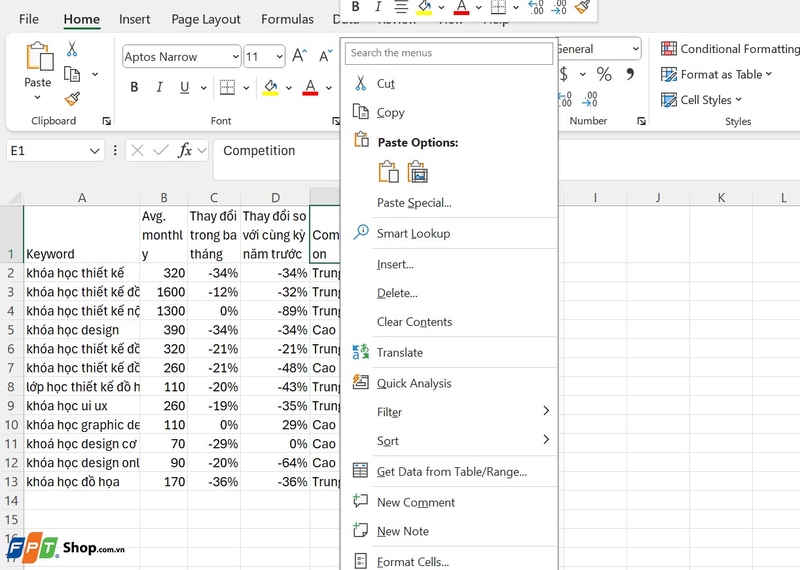Toggle Bold in the ribbon Font group

coord(134,87)
